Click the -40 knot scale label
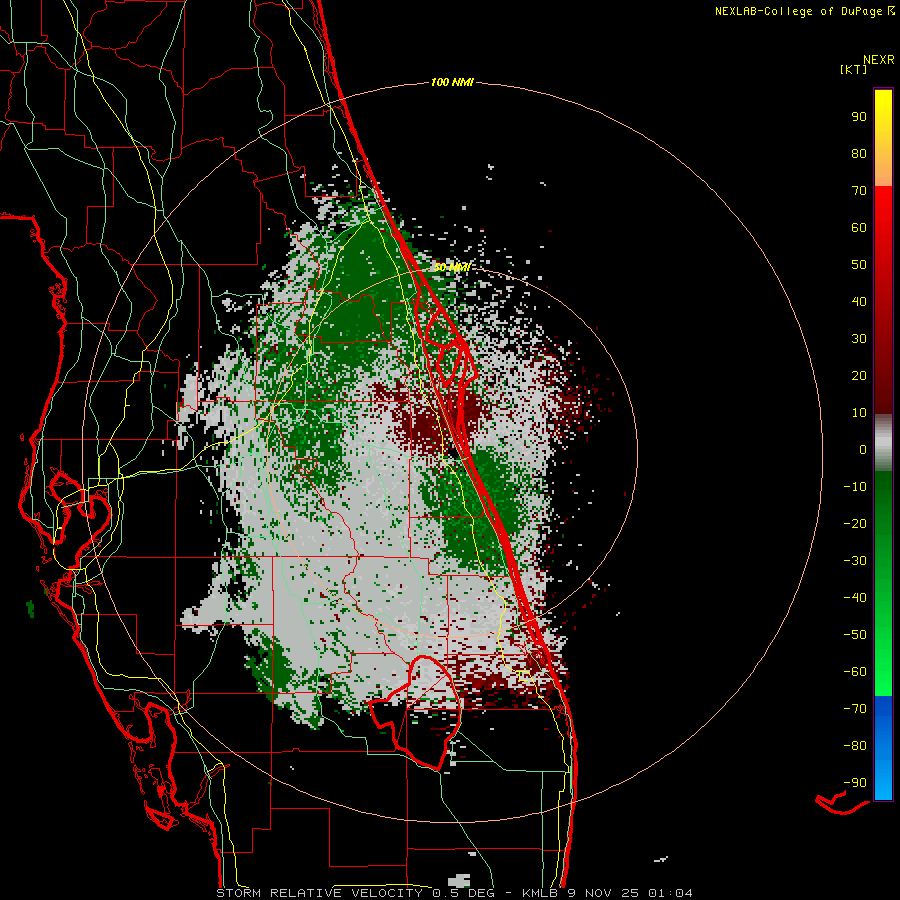This screenshot has height=900, width=900. 855,598
